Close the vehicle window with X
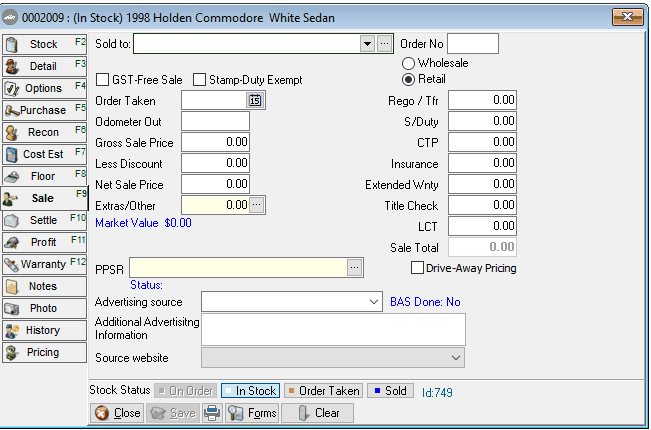 (627, 17)
